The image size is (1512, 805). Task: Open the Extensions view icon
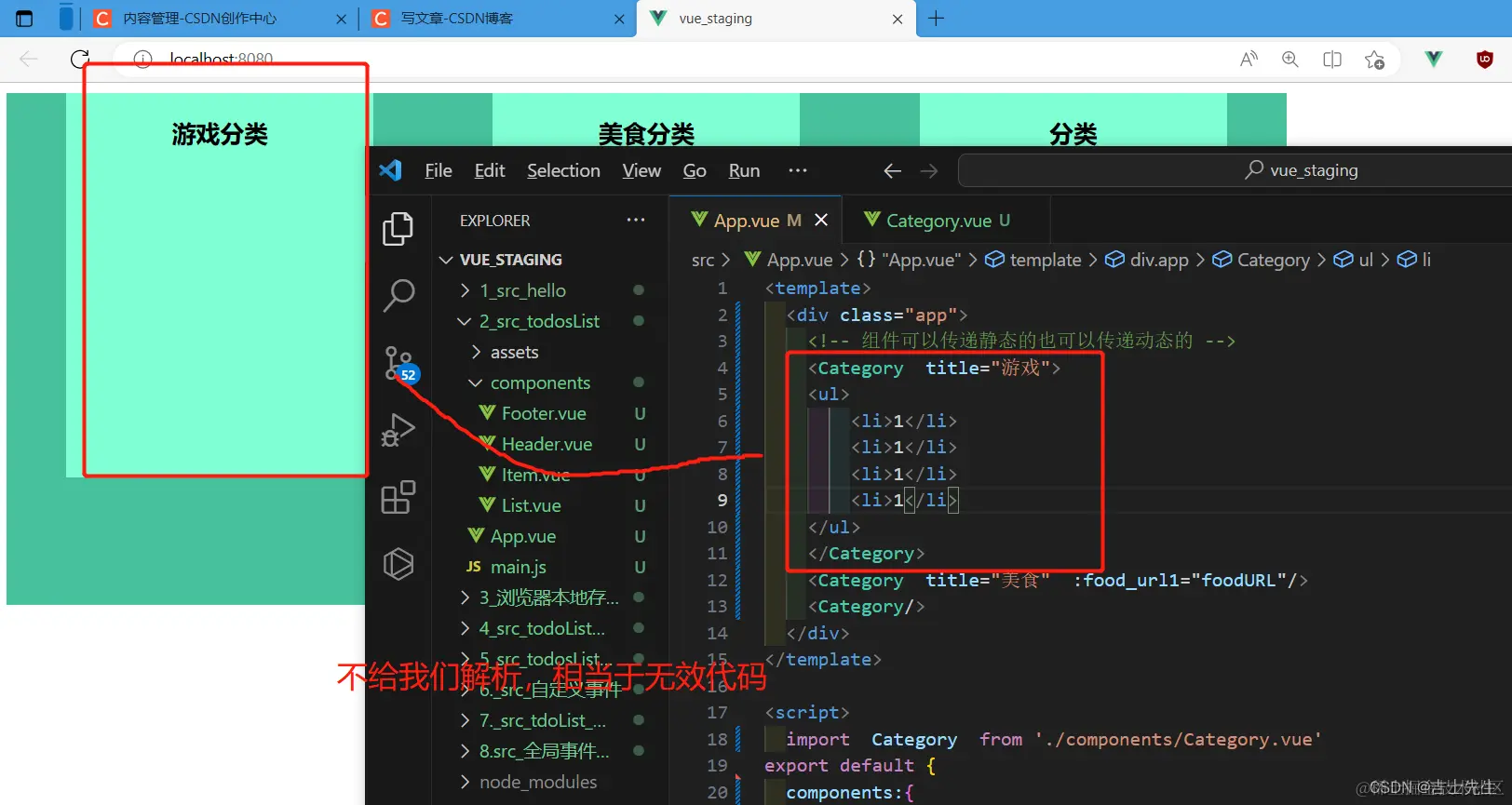398,497
